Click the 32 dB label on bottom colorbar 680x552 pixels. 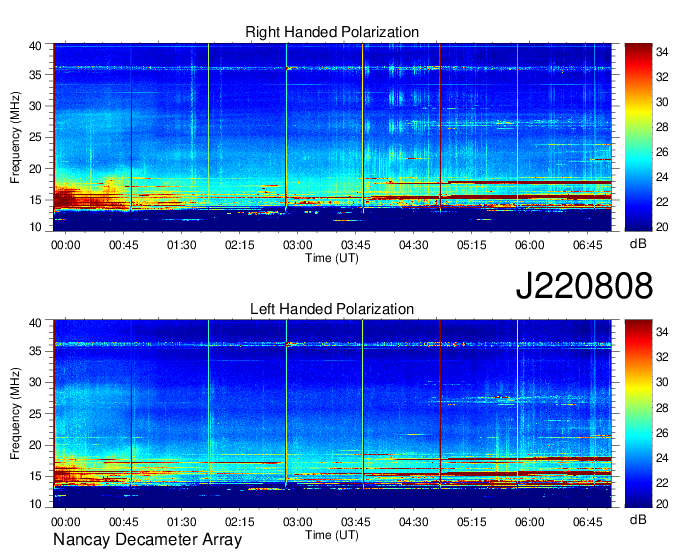(x=662, y=357)
